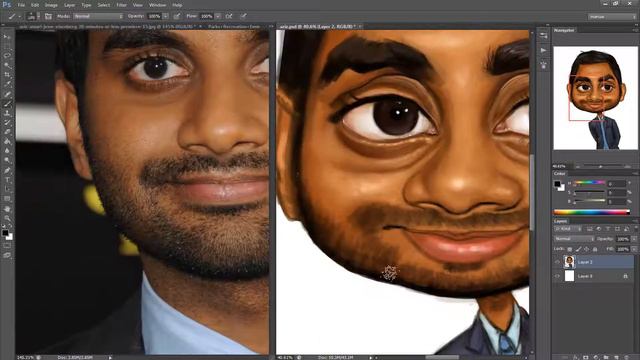The width and height of the screenshot is (640, 360).
Task: Open the File menu
Action: pos(21,5)
